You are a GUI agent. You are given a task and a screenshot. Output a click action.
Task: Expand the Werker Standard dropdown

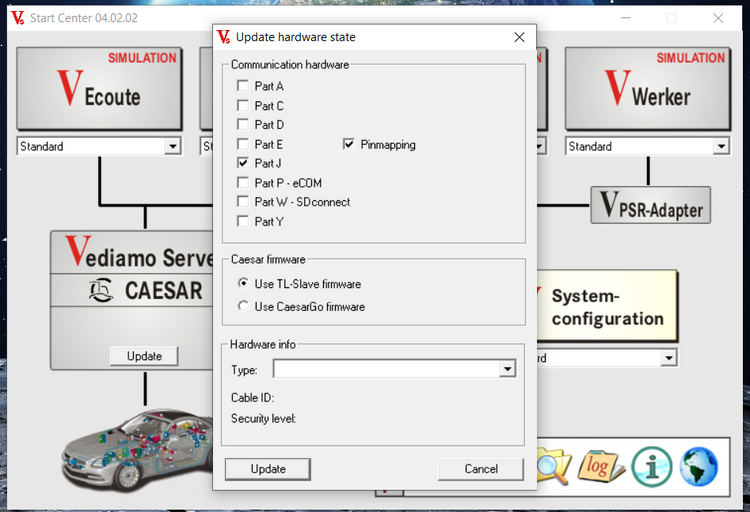pos(721,146)
